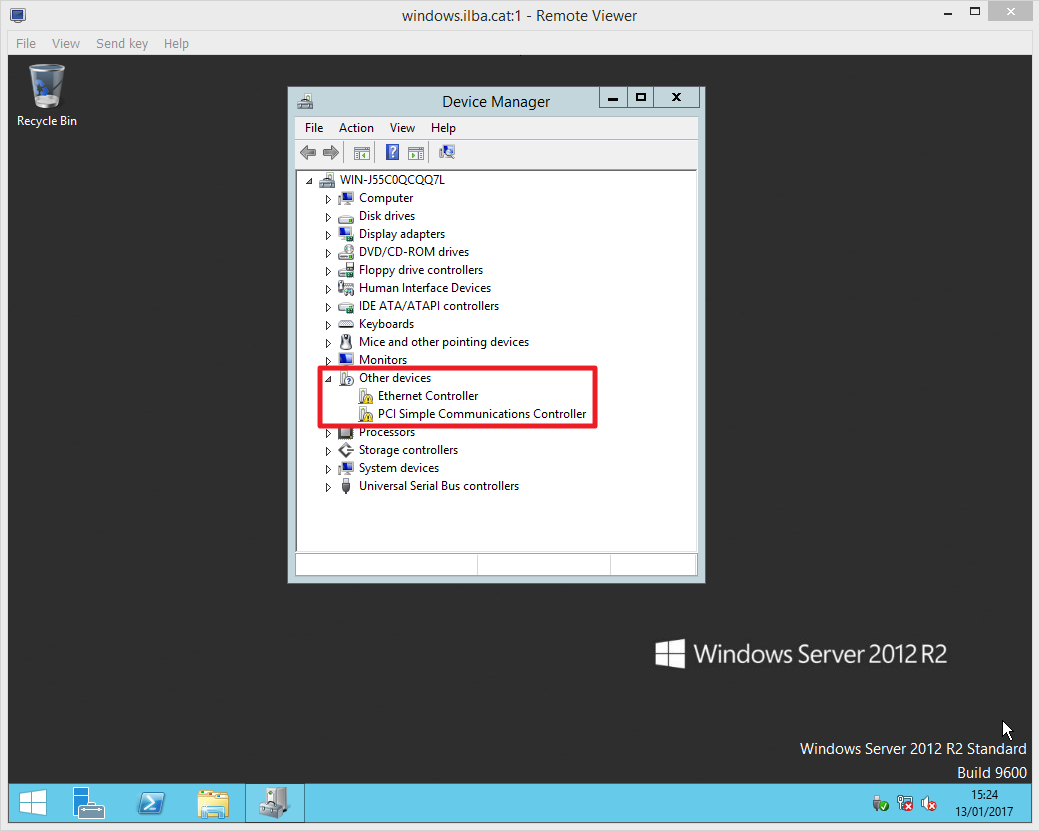The height and width of the screenshot is (831, 1040).
Task: Open the Device Manager View menu
Action: [402, 128]
